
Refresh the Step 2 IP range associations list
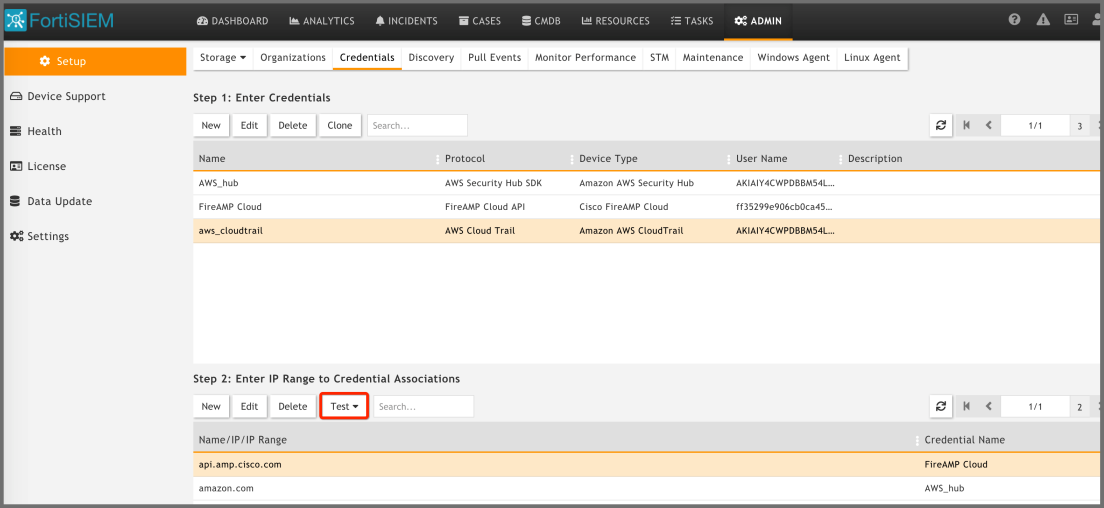(941, 406)
